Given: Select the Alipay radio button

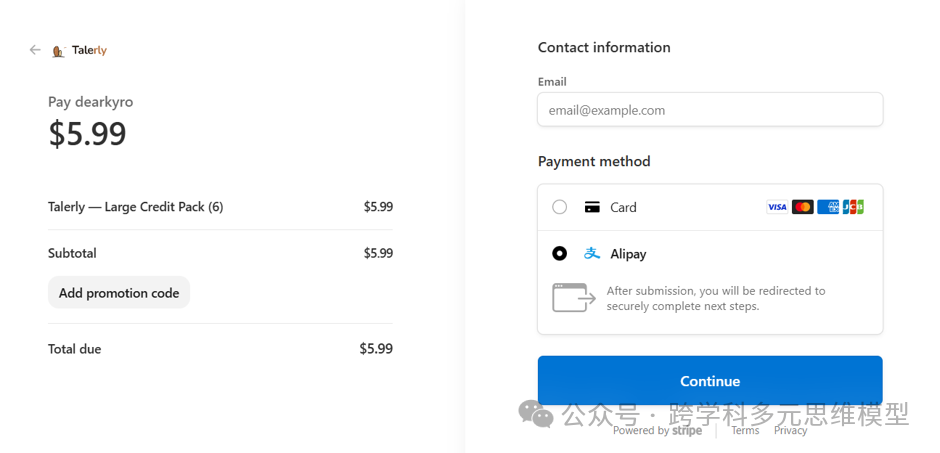Looking at the screenshot, I should coord(559,253).
